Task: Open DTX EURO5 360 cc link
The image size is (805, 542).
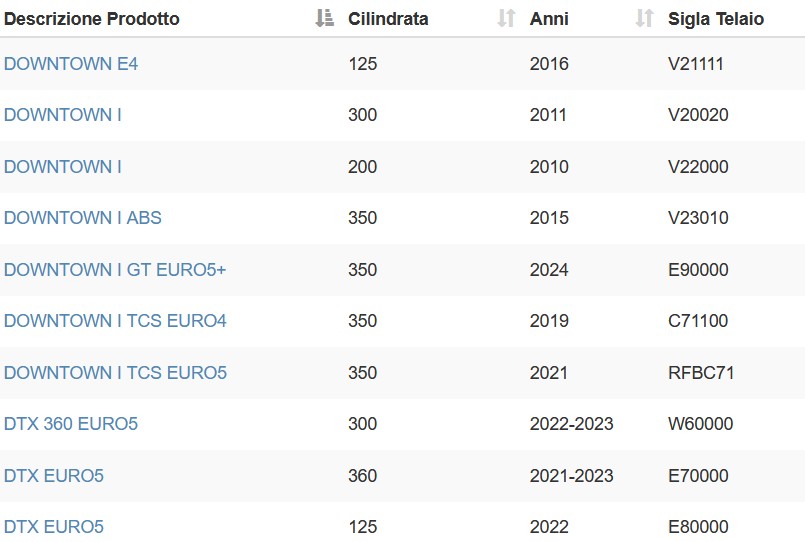Action: point(54,476)
